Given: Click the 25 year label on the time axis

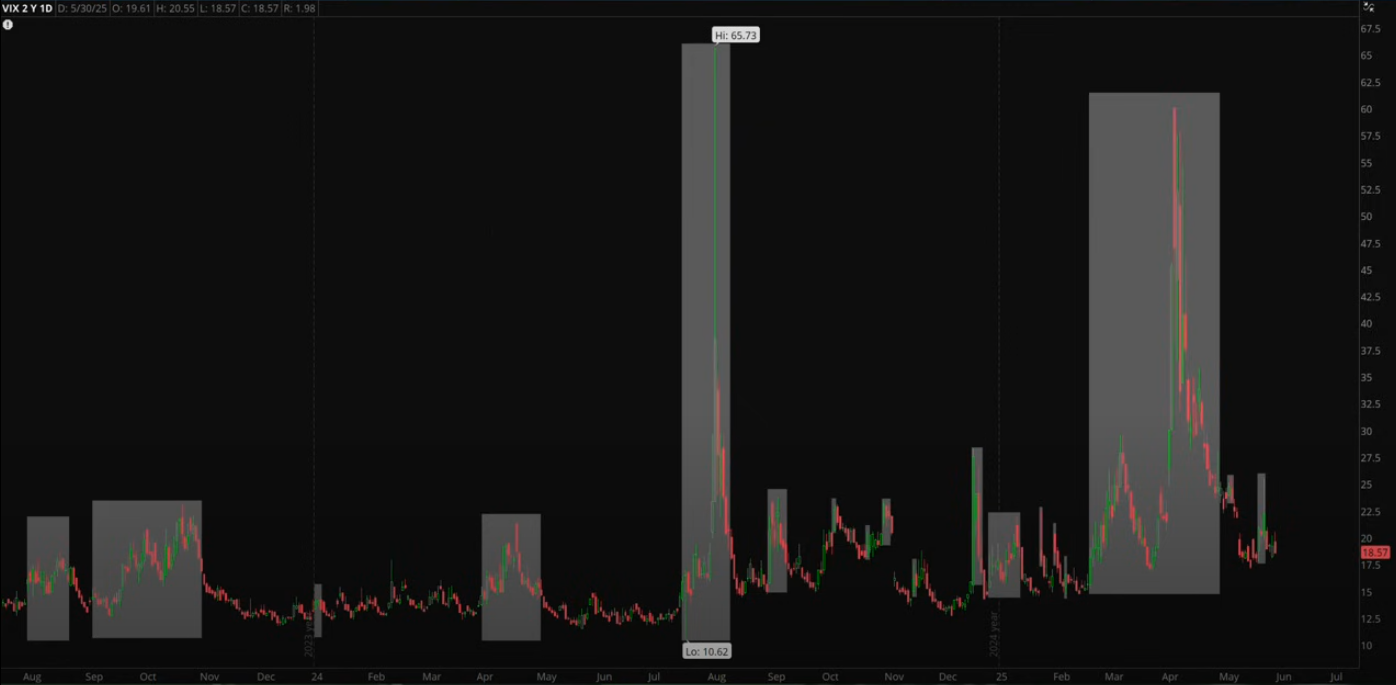Looking at the screenshot, I should tap(1001, 677).
